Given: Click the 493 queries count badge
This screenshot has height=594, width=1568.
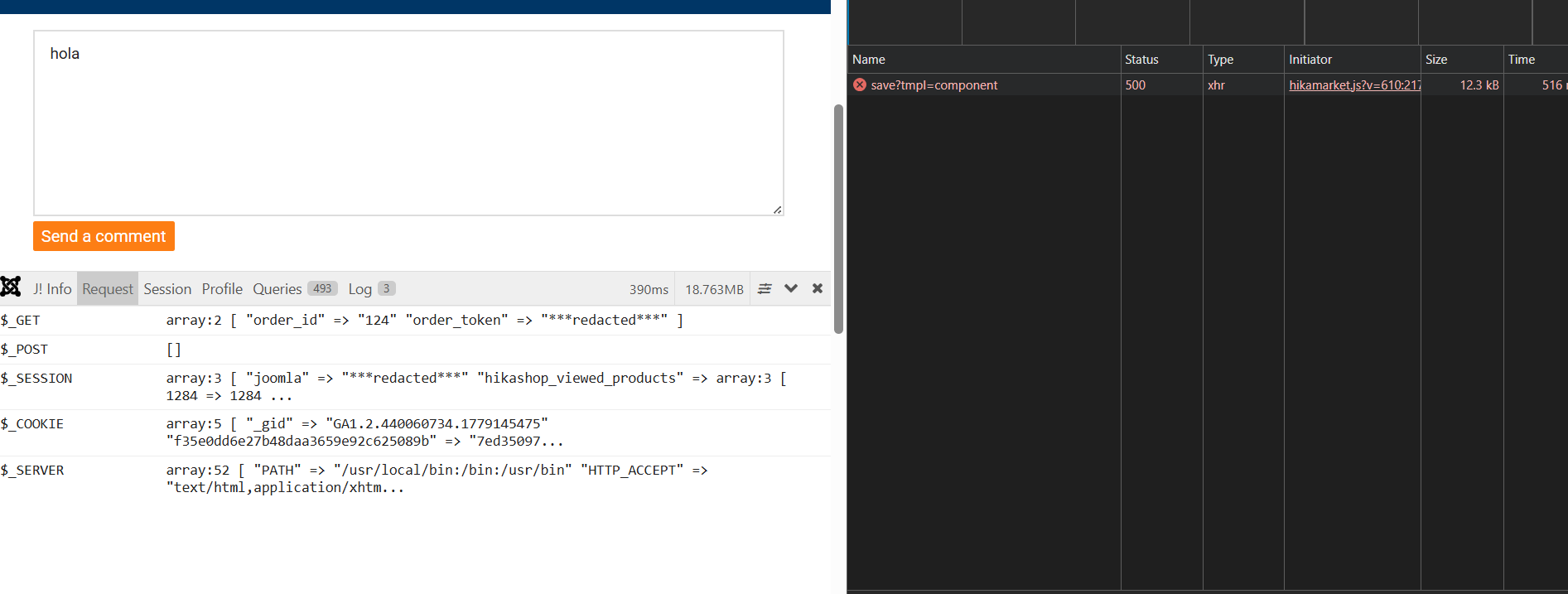Looking at the screenshot, I should (x=322, y=288).
